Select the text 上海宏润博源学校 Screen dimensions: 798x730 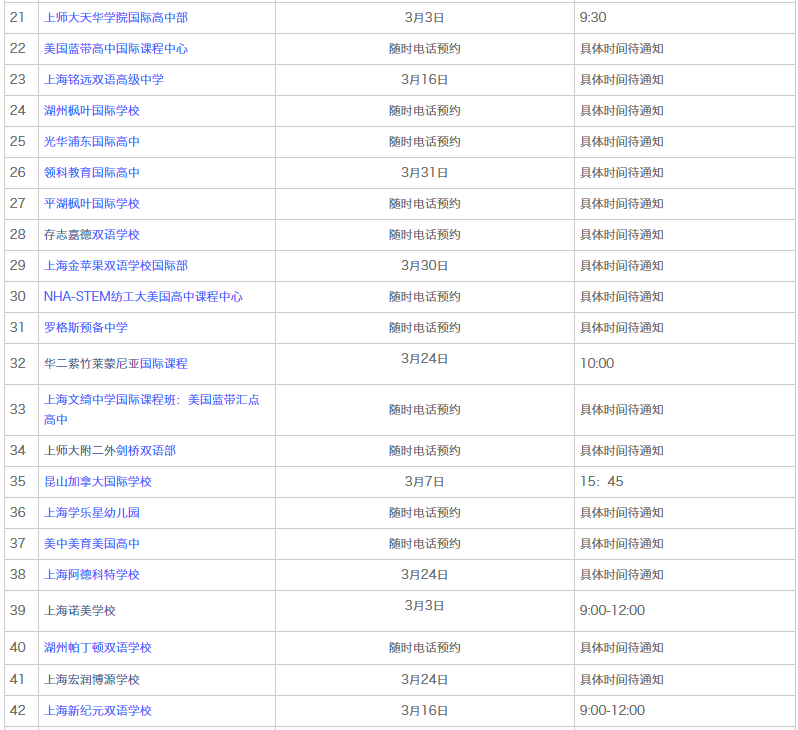point(92,680)
